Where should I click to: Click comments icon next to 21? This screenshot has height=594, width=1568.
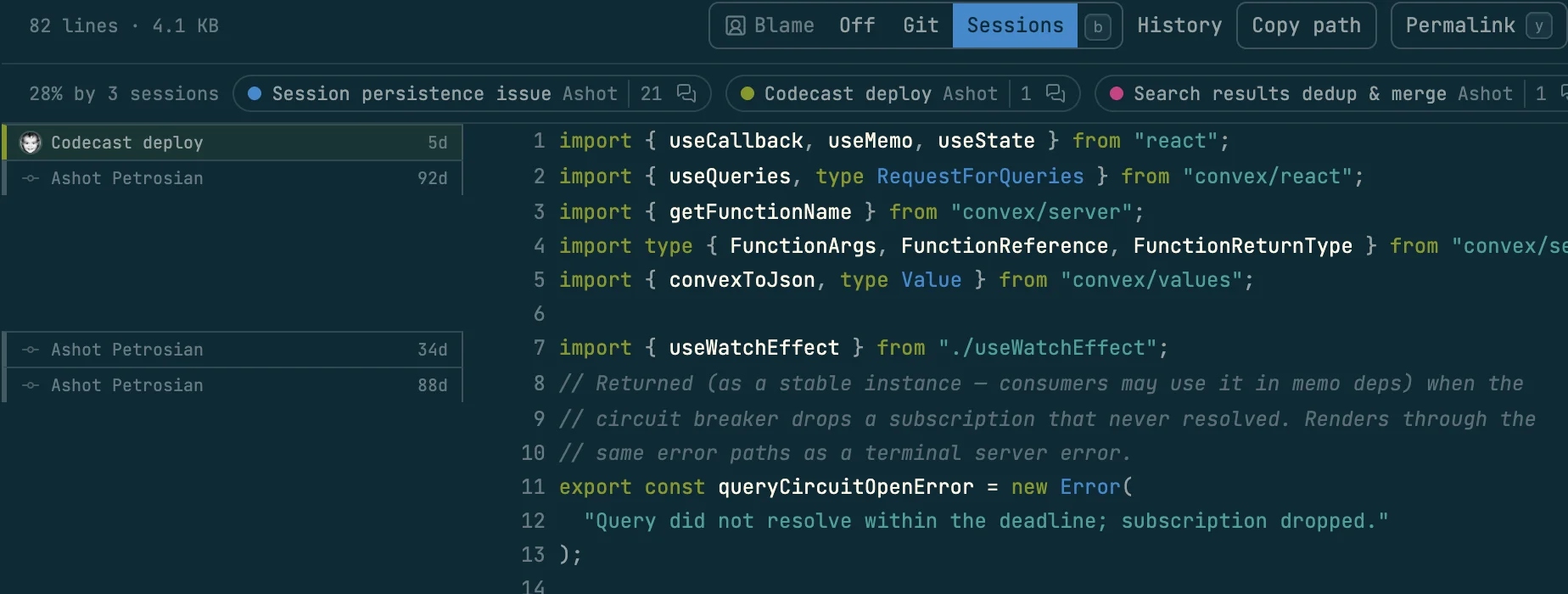pos(686,93)
